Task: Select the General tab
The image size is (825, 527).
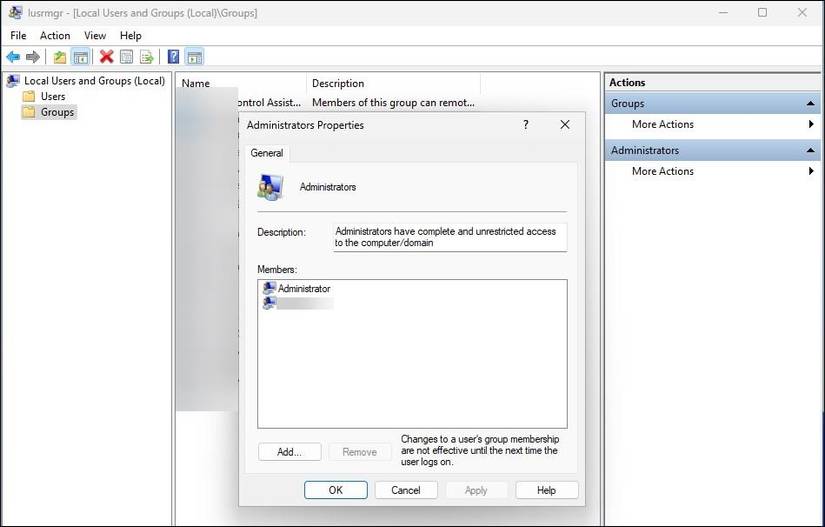Action: click(267, 153)
